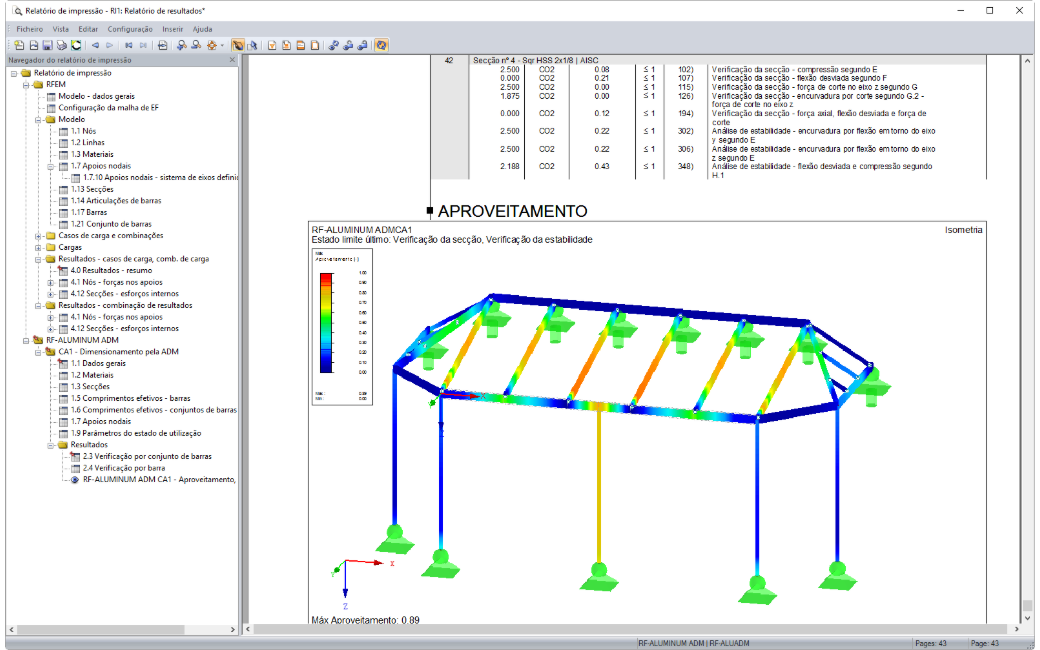
Task: Collapse the Relatório de impressão root node
Action: tap(14, 73)
